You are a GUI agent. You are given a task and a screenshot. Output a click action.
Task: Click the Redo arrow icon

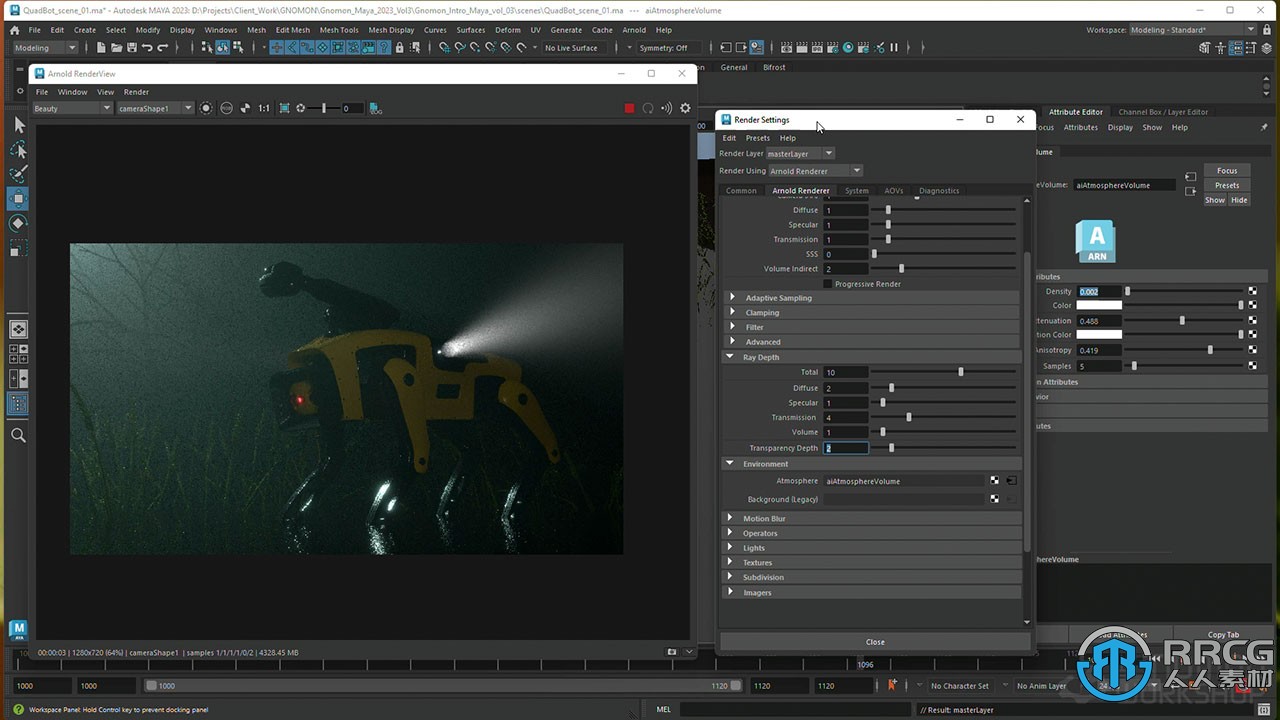tap(162, 47)
